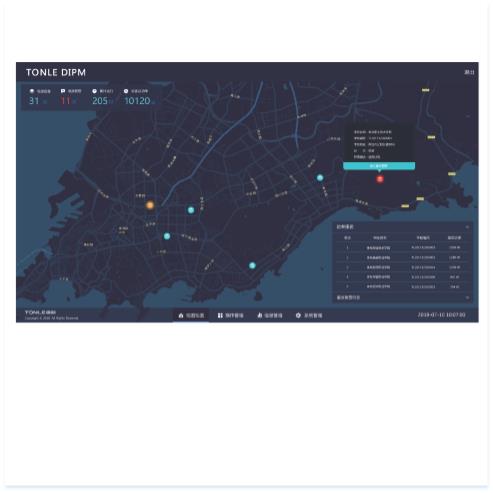Click the cyan marker left of red marker
The image size is (493, 493).
(x=320, y=178)
